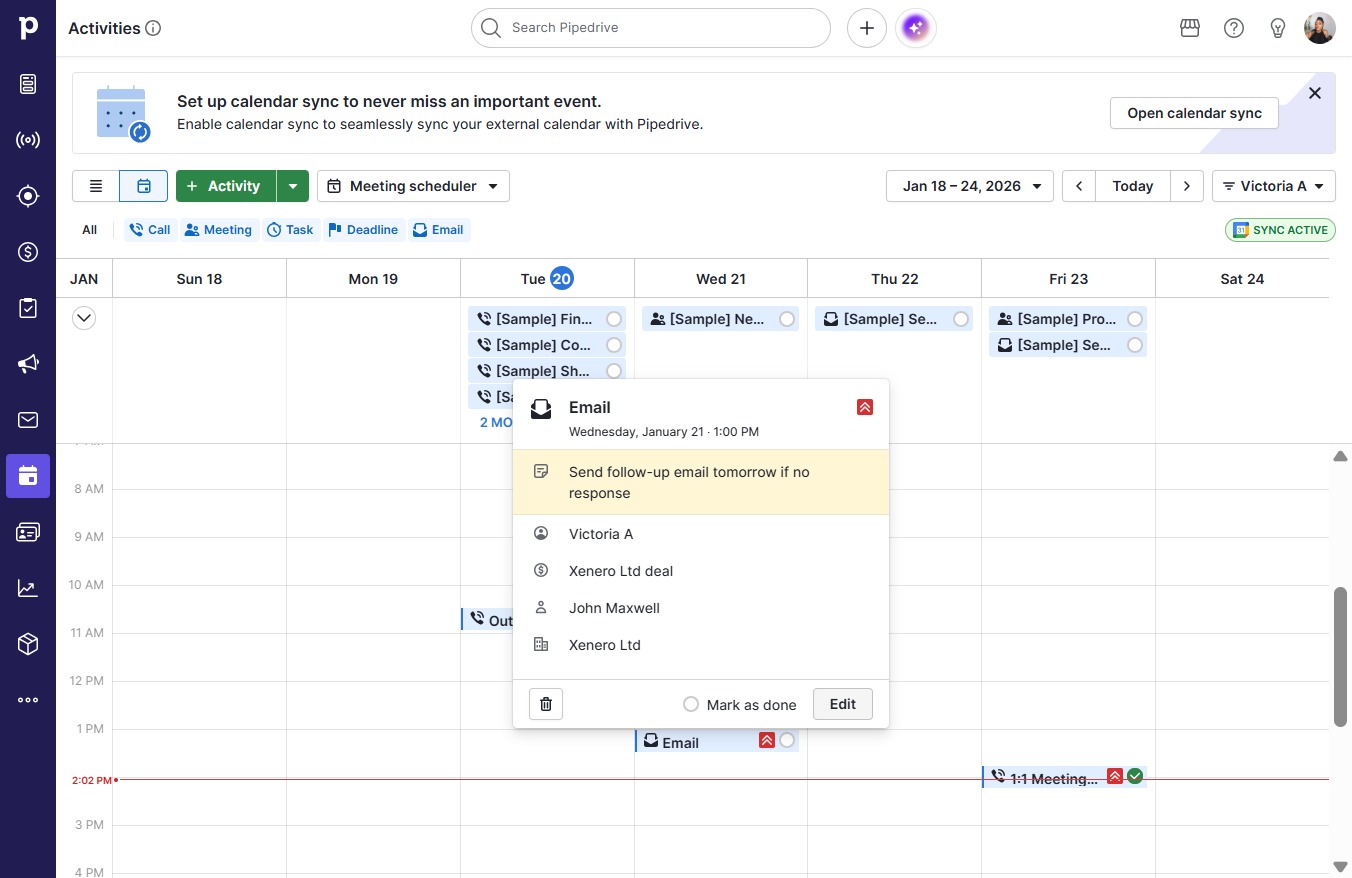Filter activities by Task
This screenshot has width=1352, height=878.
(290, 230)
